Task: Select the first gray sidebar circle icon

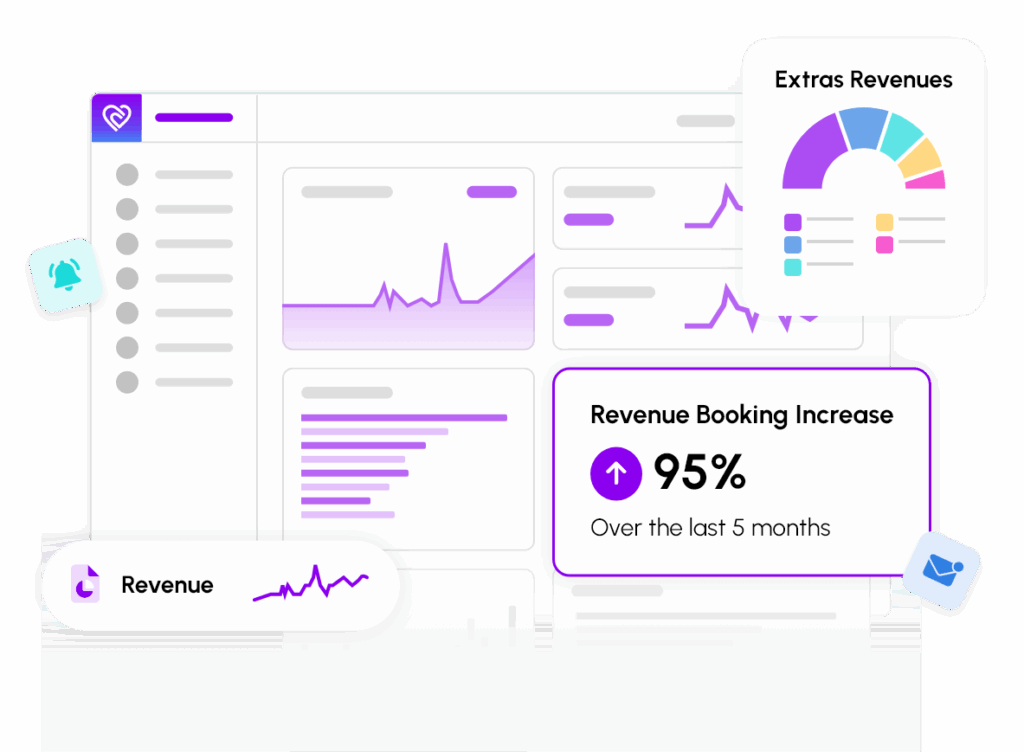Action: pos(127,175)
